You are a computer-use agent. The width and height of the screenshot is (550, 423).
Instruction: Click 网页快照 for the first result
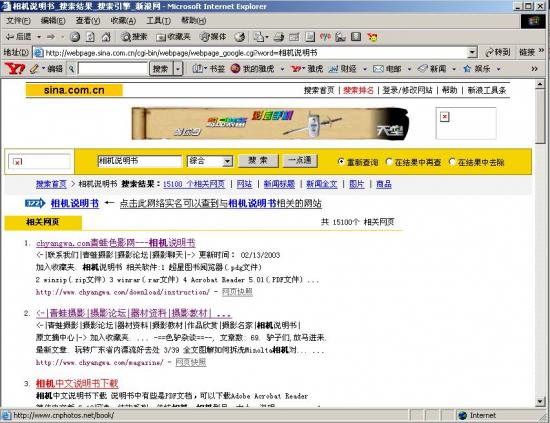(x=237, y=292)
